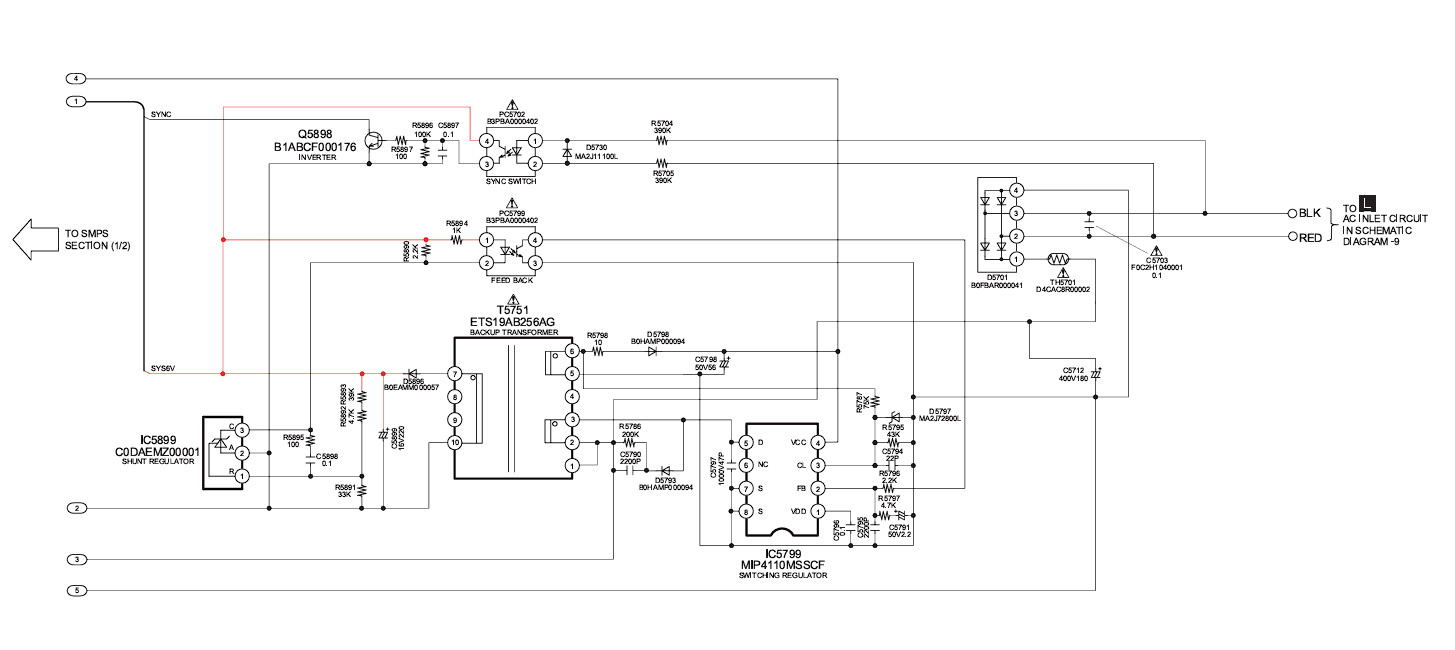Click the RED output terminal circle
1455x650 pixels.
click(1291, 237)
